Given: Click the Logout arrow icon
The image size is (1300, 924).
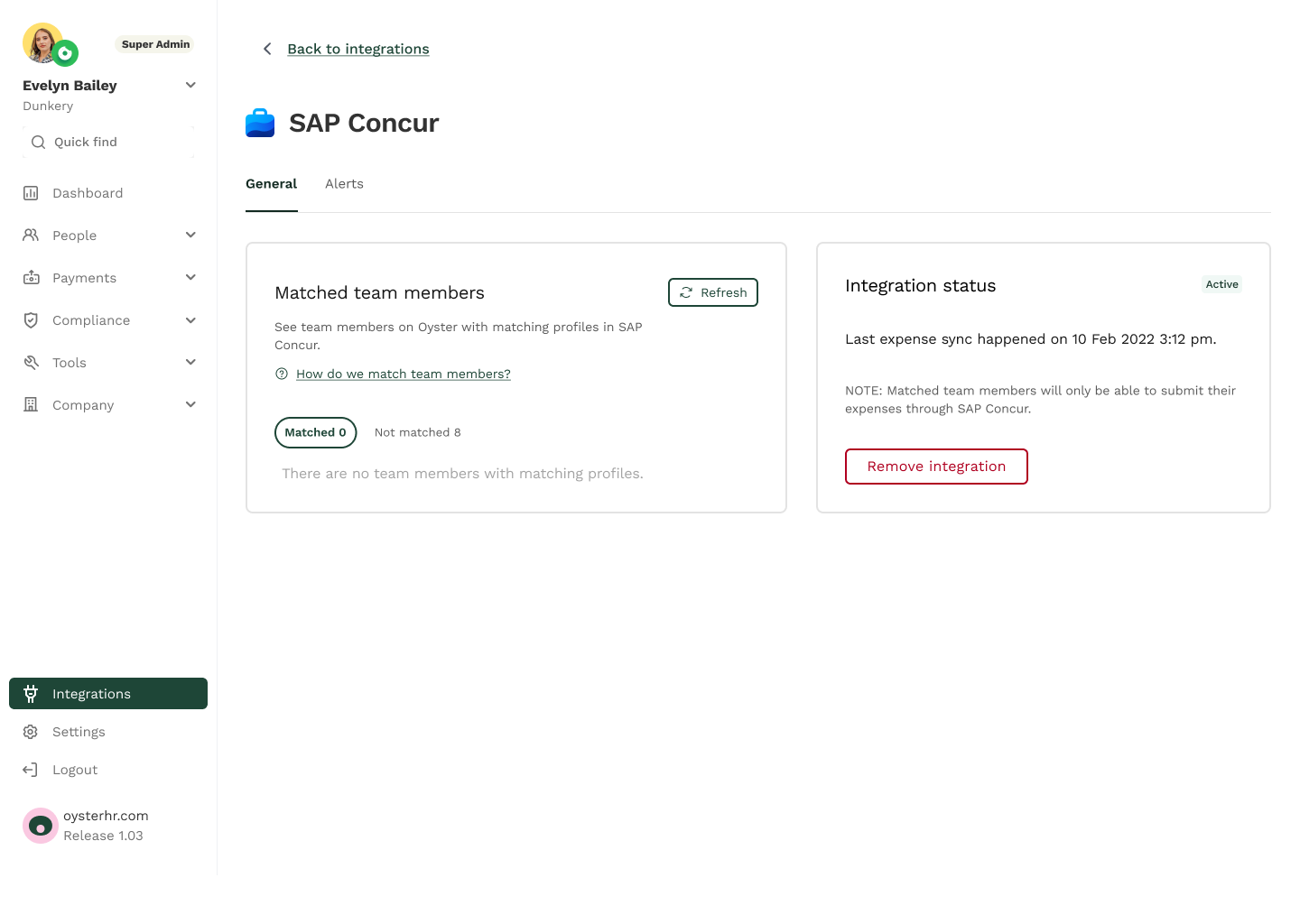Looking at the screenshot, I should tap(31, 770).
